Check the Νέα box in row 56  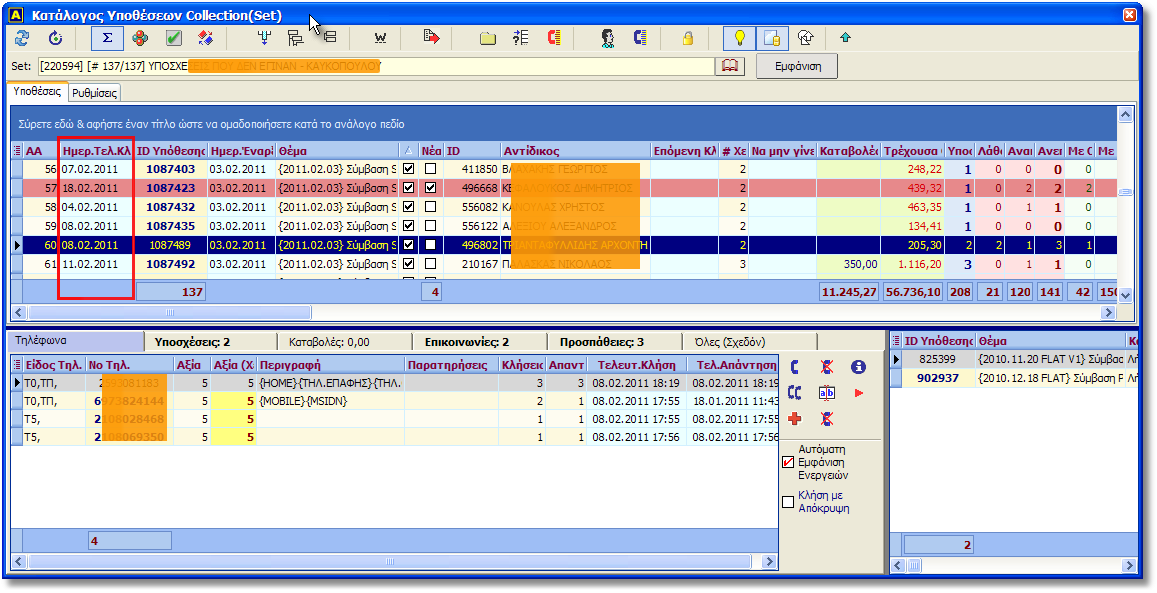point(431,169)
